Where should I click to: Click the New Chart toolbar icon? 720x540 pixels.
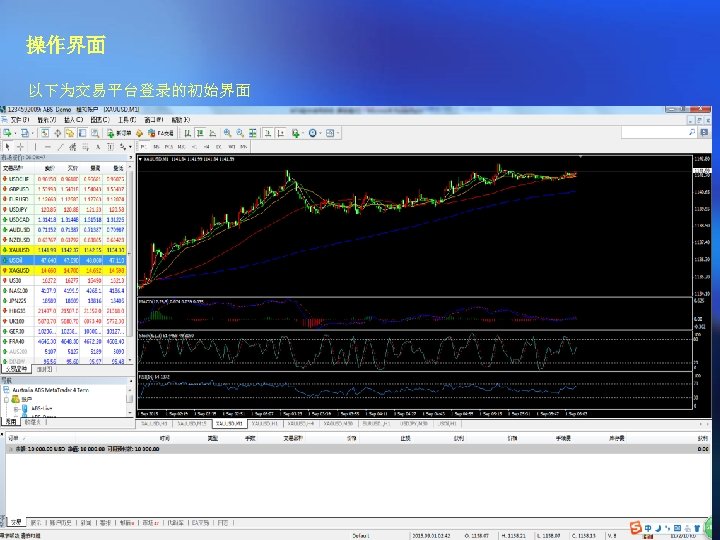[7, 133]
